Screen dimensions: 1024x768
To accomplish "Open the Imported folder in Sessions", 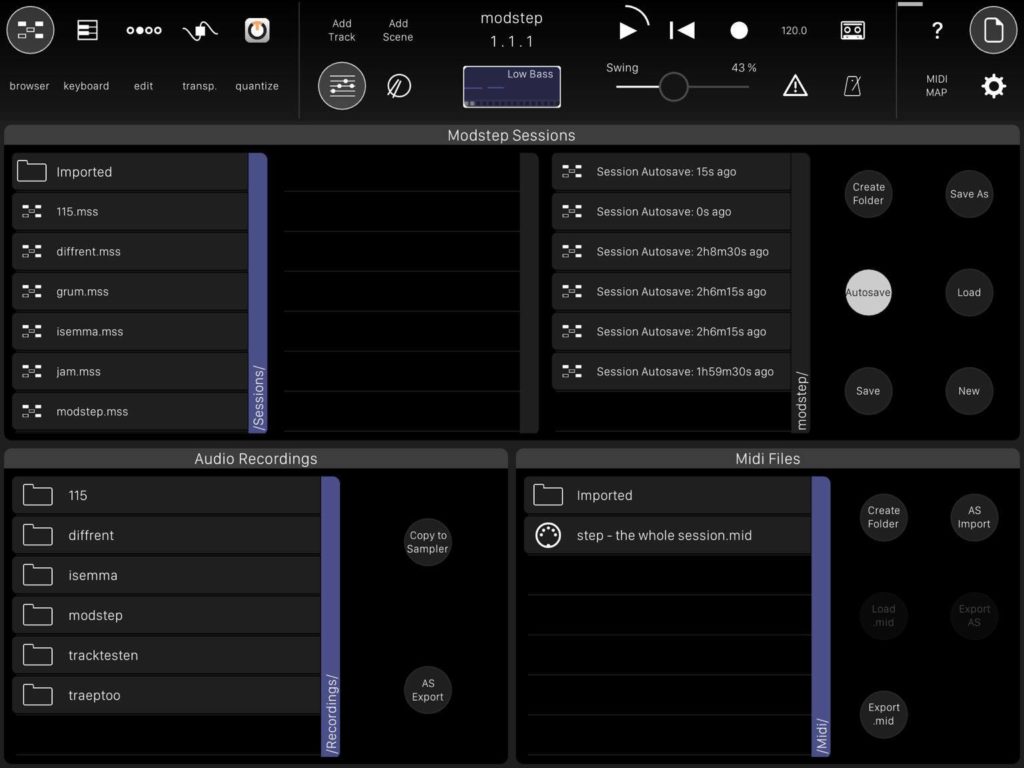I will [130, 172].
